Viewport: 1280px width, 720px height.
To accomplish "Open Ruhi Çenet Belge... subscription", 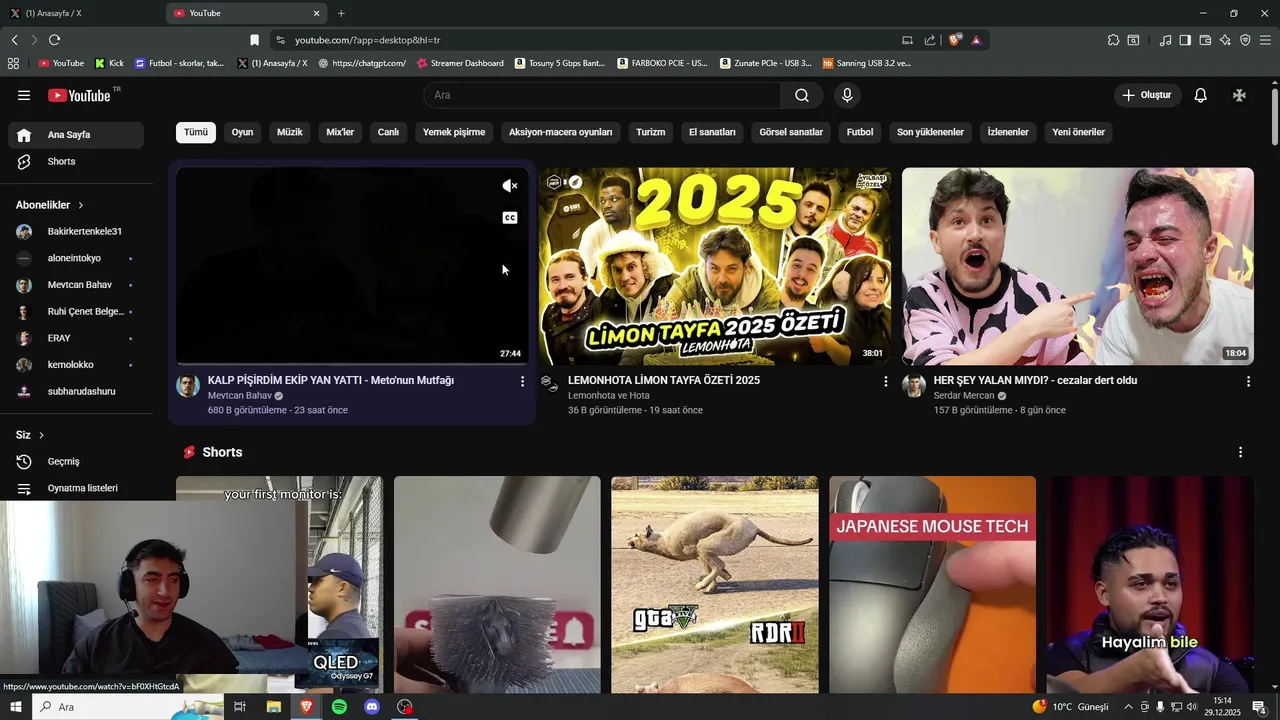I will 76,311.
